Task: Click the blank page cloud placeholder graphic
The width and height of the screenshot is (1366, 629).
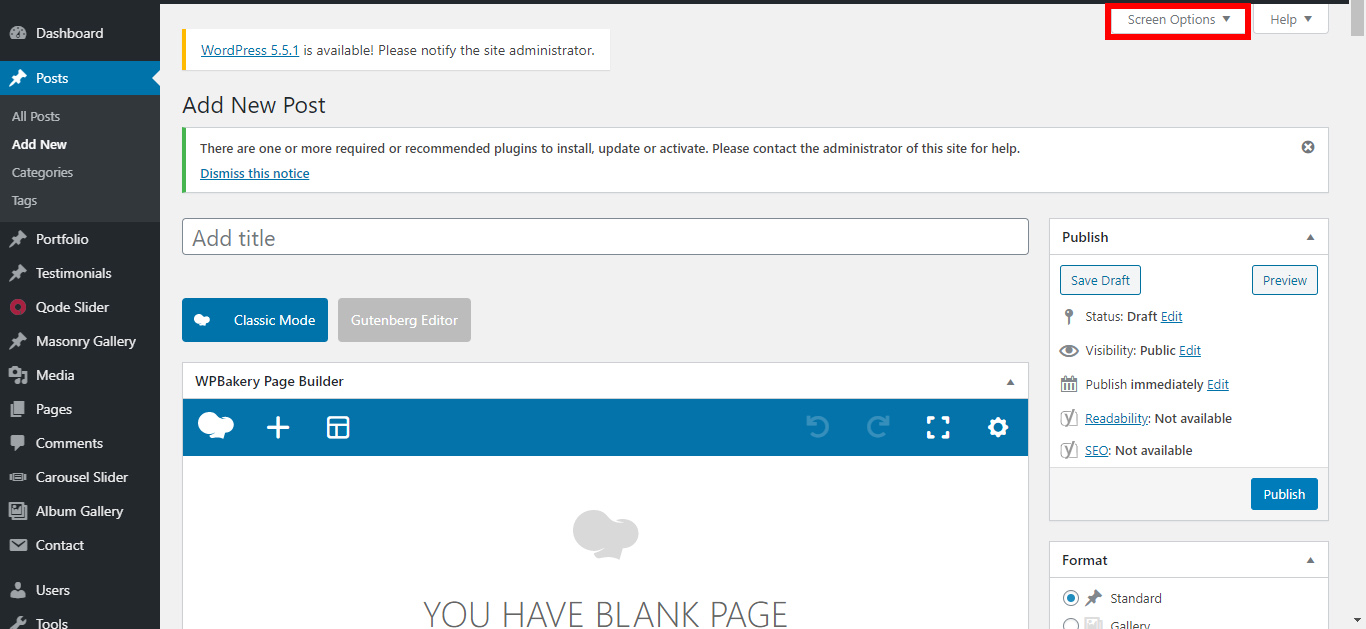Action: (605, 534)
